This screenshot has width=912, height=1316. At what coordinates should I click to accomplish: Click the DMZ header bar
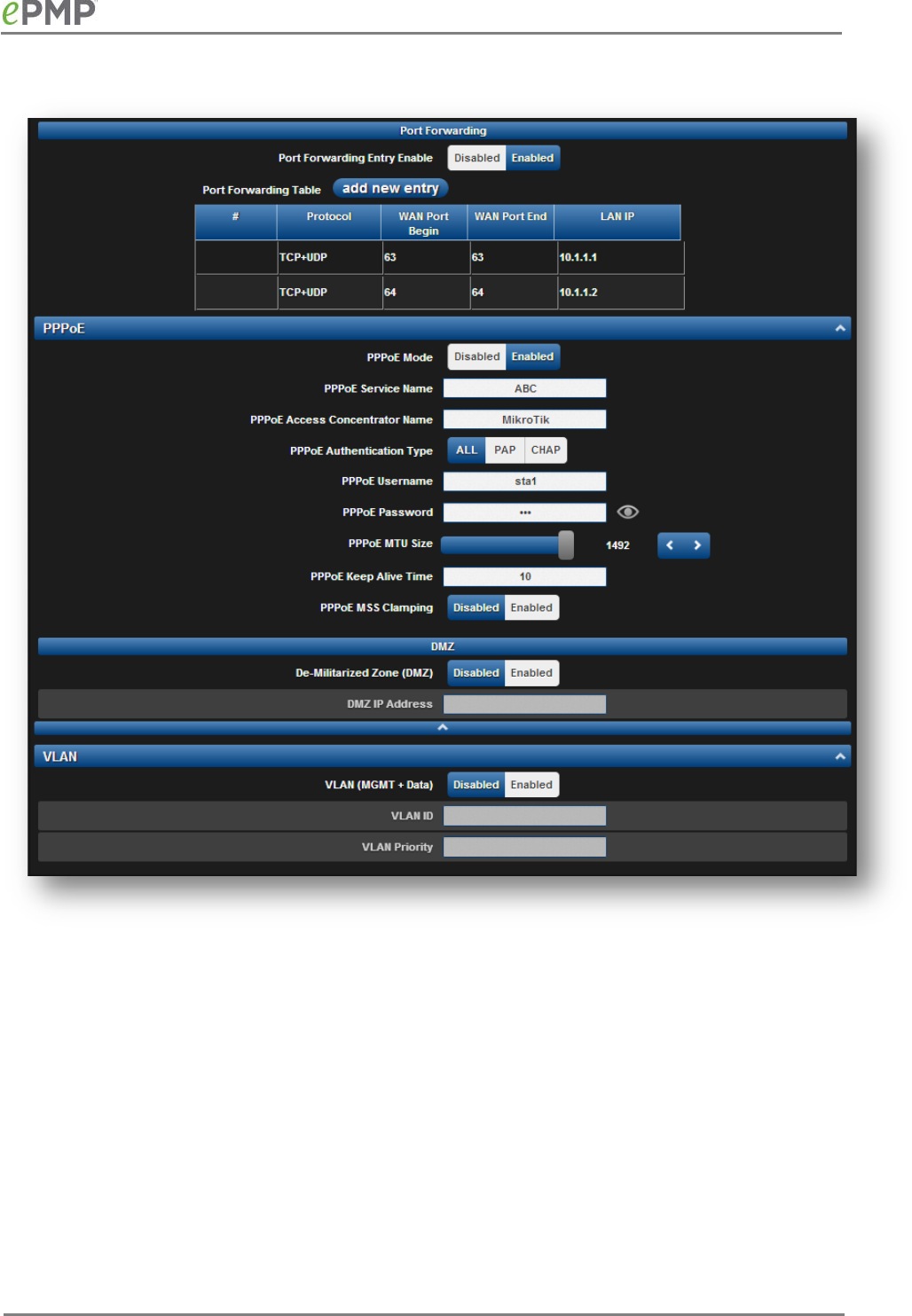pos(443,646)
